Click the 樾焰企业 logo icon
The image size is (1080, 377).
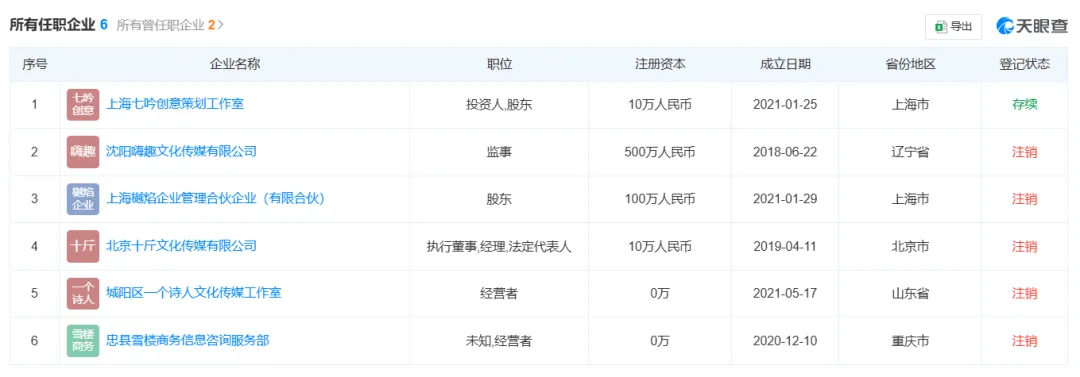coord(83,199)
